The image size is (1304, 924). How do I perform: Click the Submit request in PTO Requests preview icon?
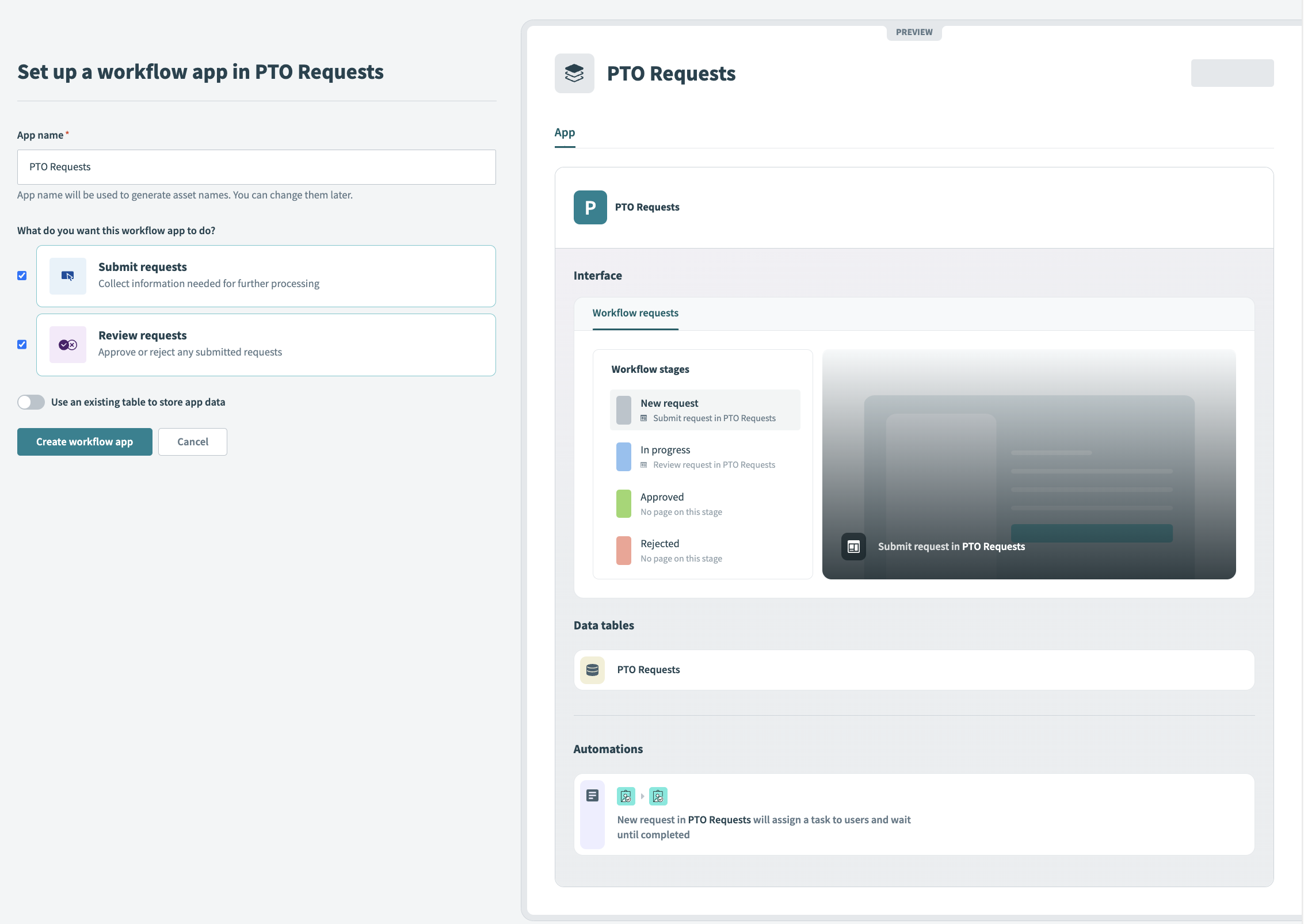(854, 546)
